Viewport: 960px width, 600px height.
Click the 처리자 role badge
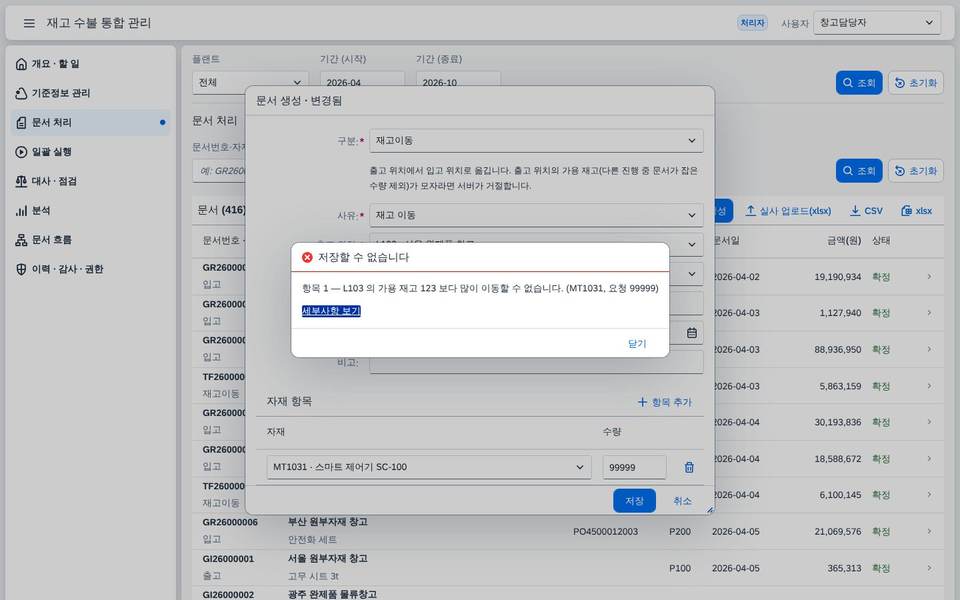click(x=752, y=23)
